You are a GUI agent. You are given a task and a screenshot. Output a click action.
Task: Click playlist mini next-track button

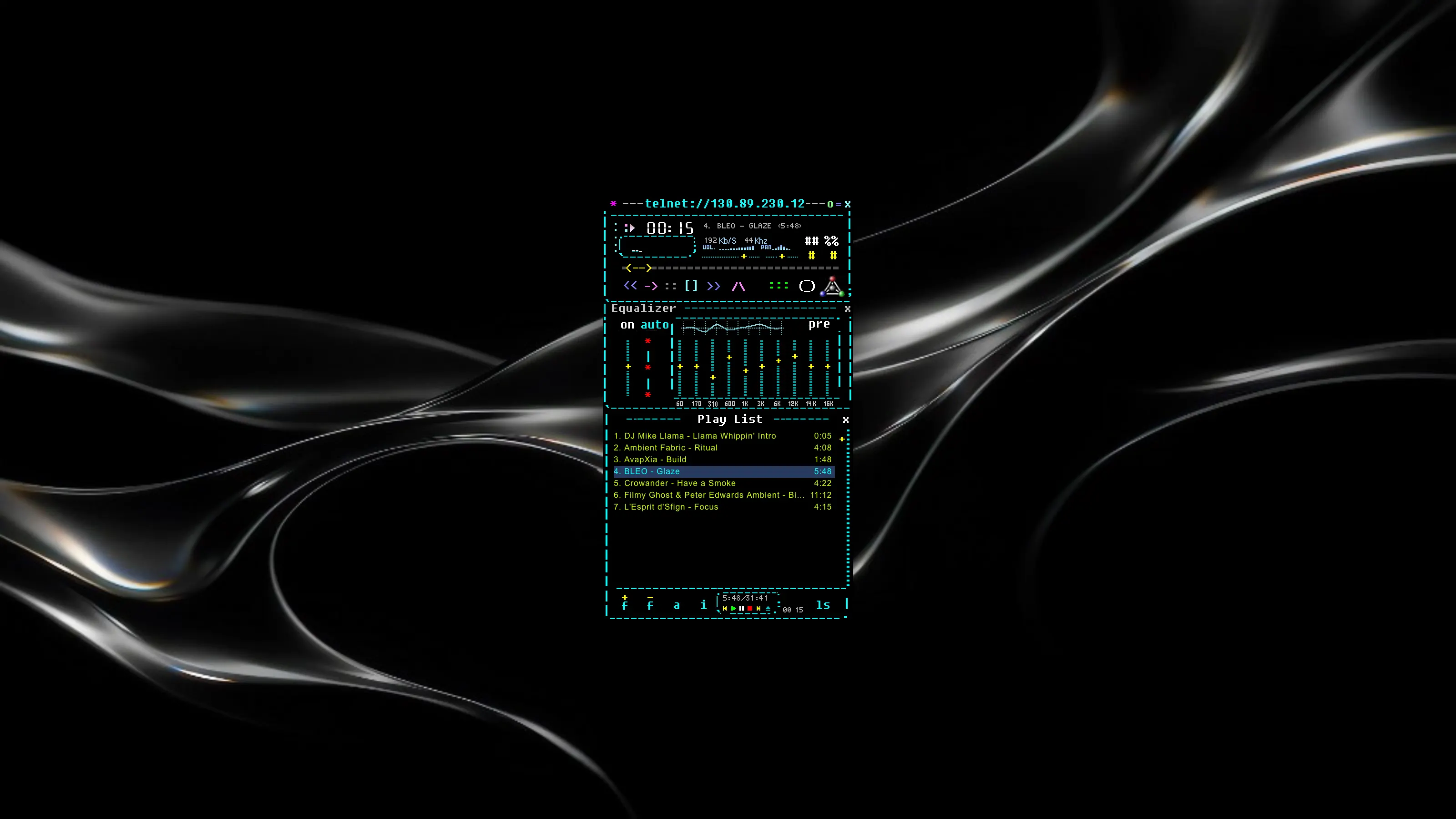click(x=758, y=609)
